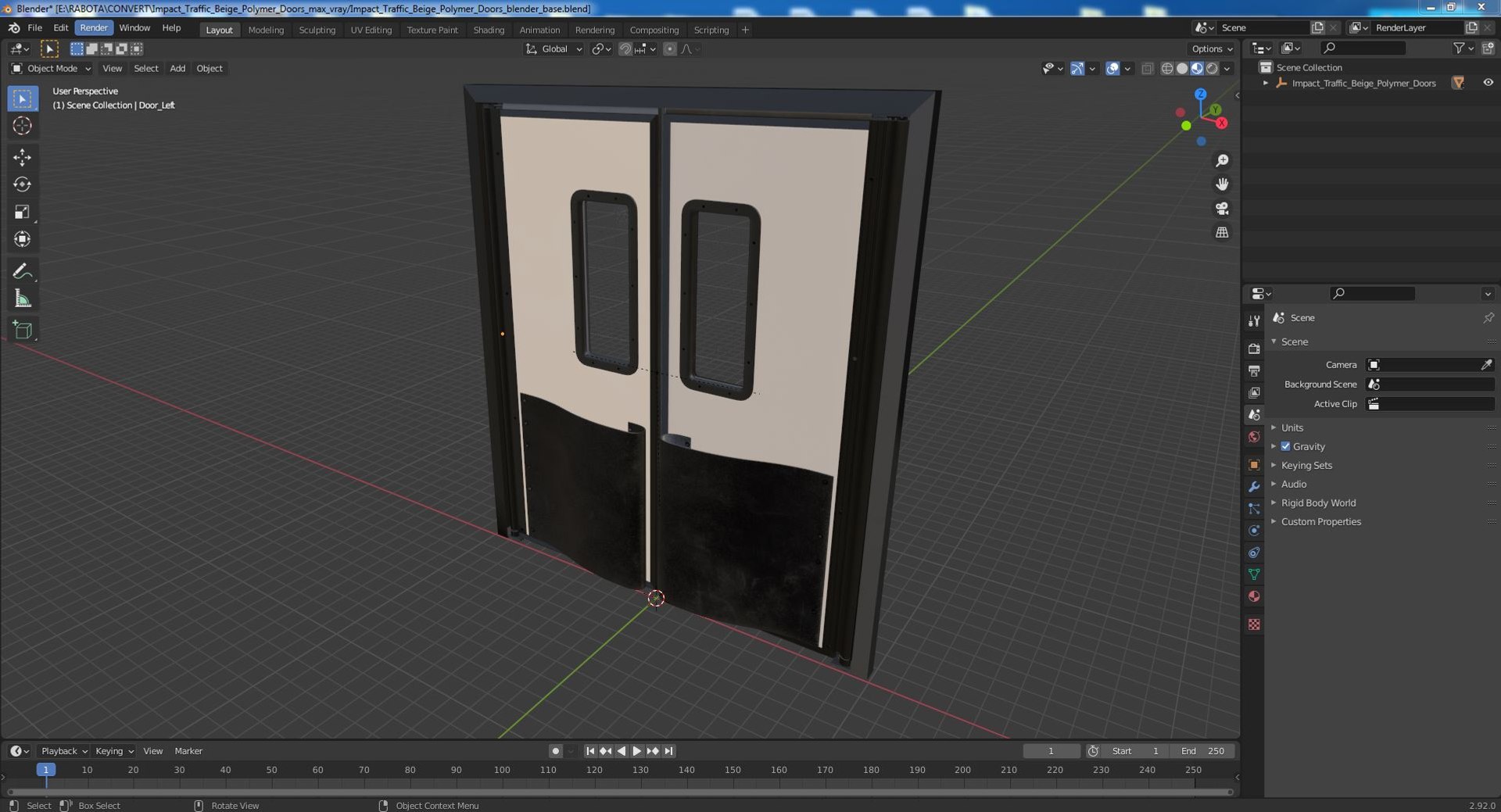The height and width of the screenshot is (812, 1501).
Task: Open the File menu
Action: (35, 27)
